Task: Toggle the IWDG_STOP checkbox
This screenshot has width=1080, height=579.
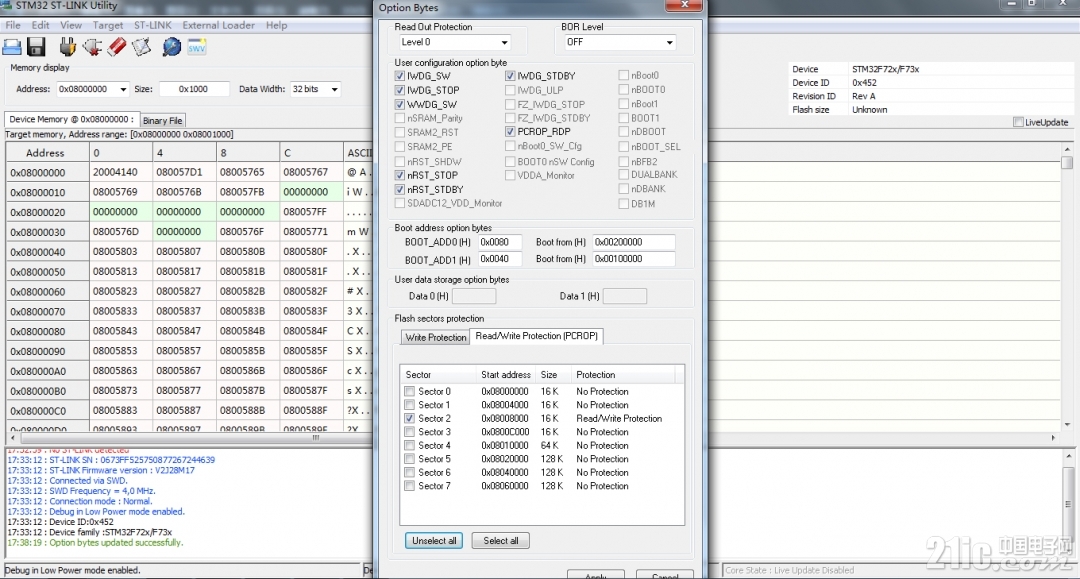Action: [399, 90]
